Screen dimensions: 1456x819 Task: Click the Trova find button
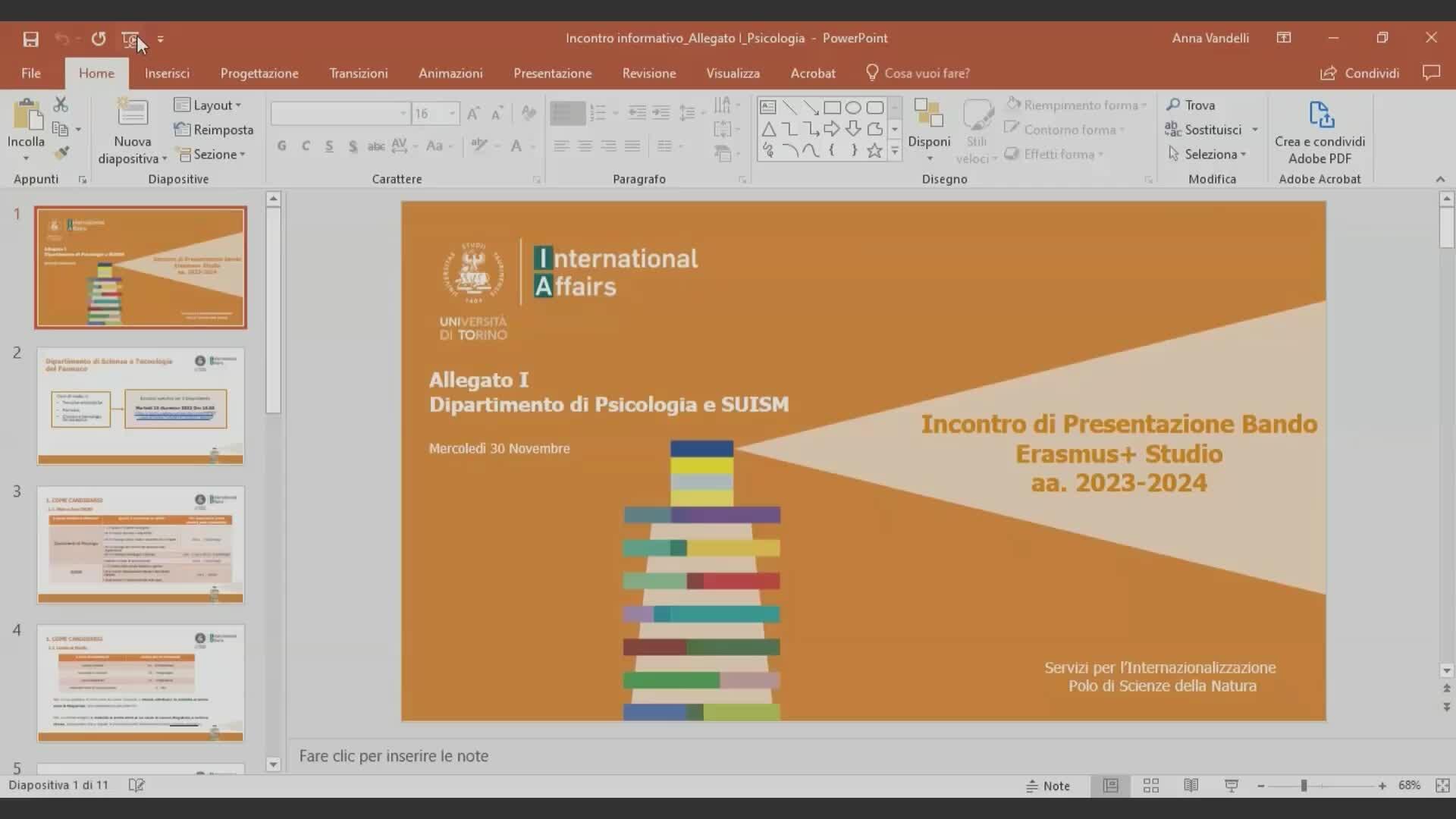point(1191,105)
